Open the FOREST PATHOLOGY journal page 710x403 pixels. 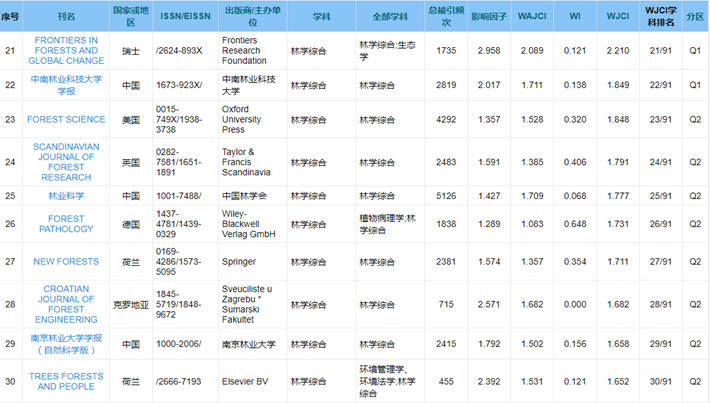coord(66,224)
